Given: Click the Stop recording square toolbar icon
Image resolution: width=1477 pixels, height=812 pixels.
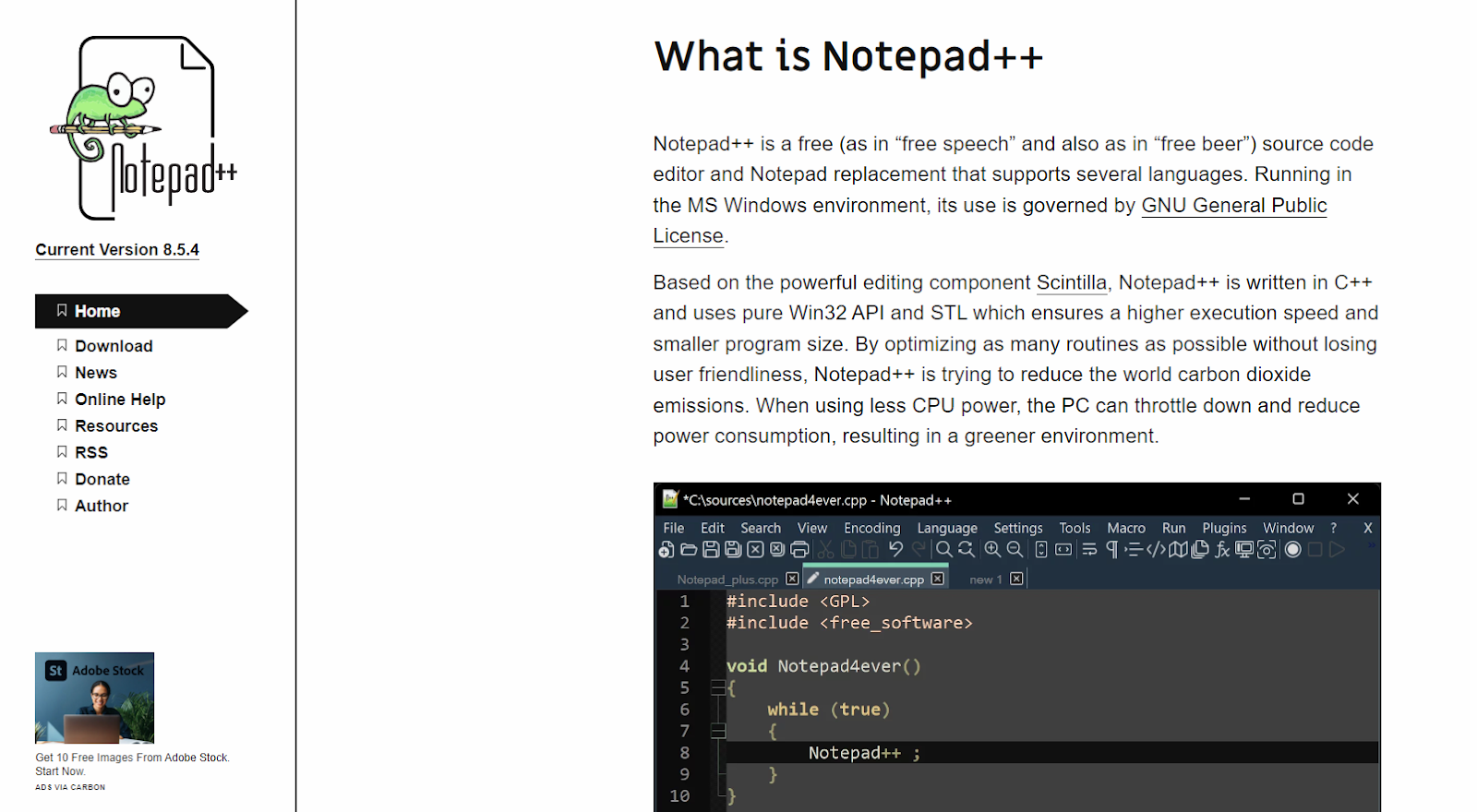Looking at the screenshot, I should pyautogui.click(x=1315, y=549).
